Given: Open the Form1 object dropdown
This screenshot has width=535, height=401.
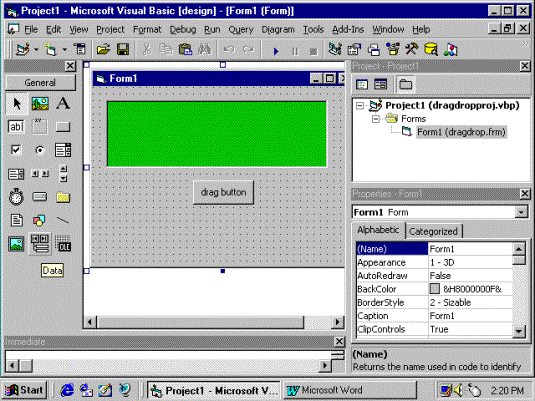Looking at the screenshot, I should 521,212.
